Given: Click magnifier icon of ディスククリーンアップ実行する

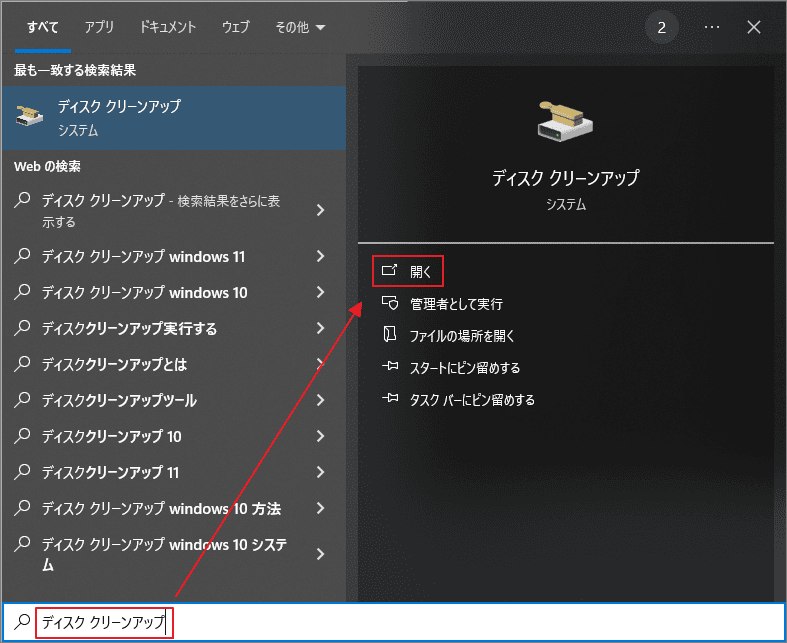Looking at the screenshot, I should (22, 328).
